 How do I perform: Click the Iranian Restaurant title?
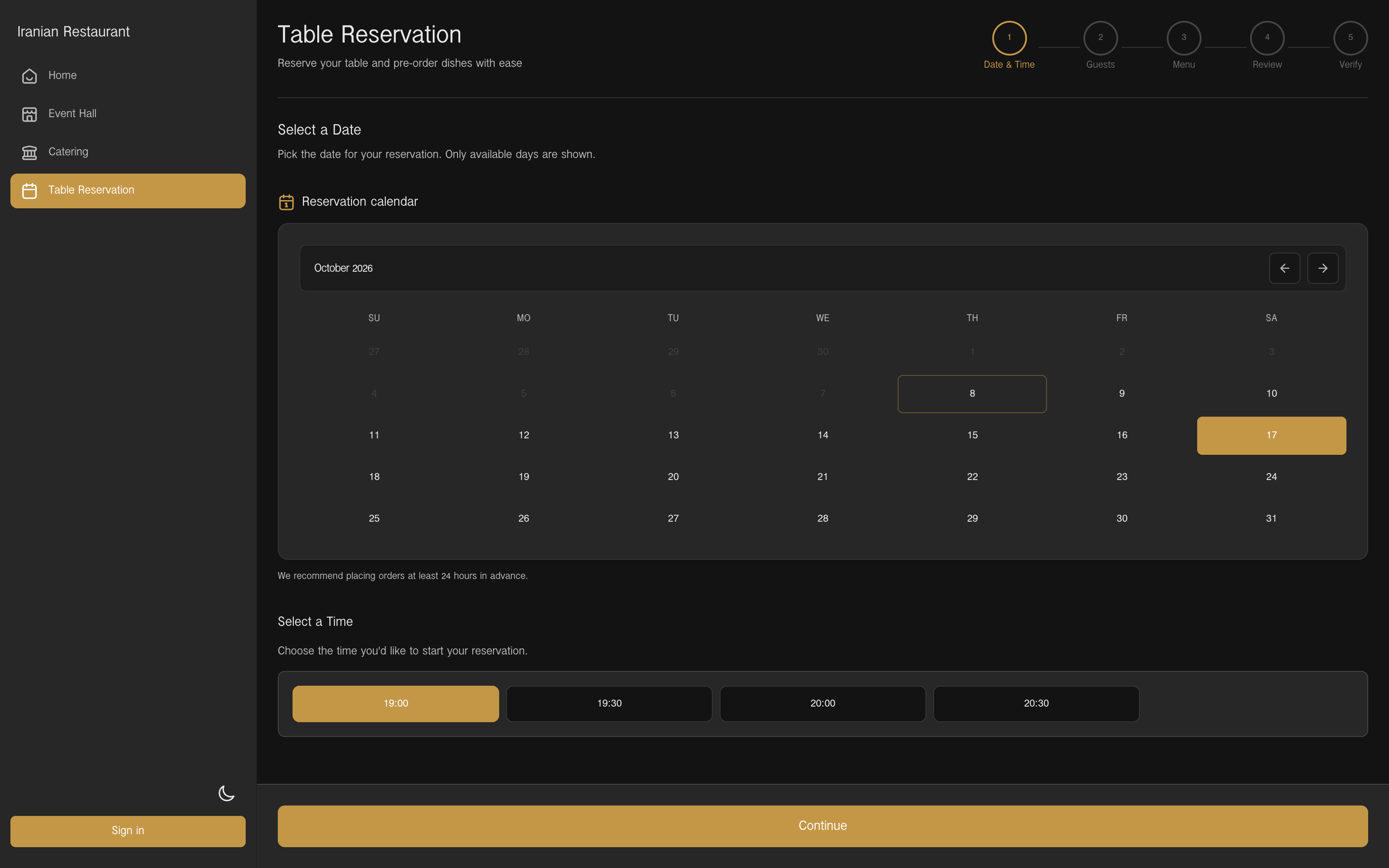[73, 32]
